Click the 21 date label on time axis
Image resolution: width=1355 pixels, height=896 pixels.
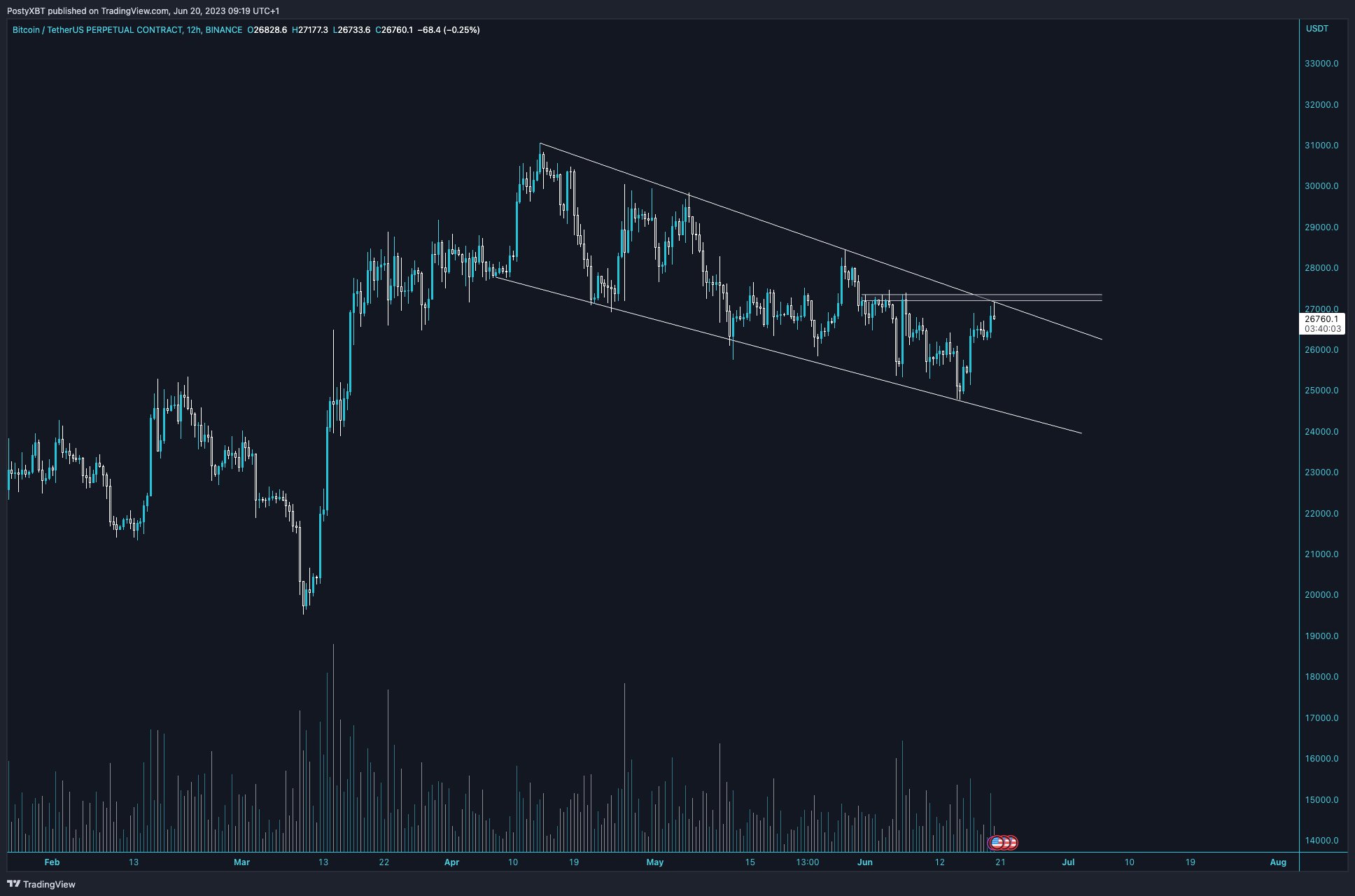pos(1001,862)
